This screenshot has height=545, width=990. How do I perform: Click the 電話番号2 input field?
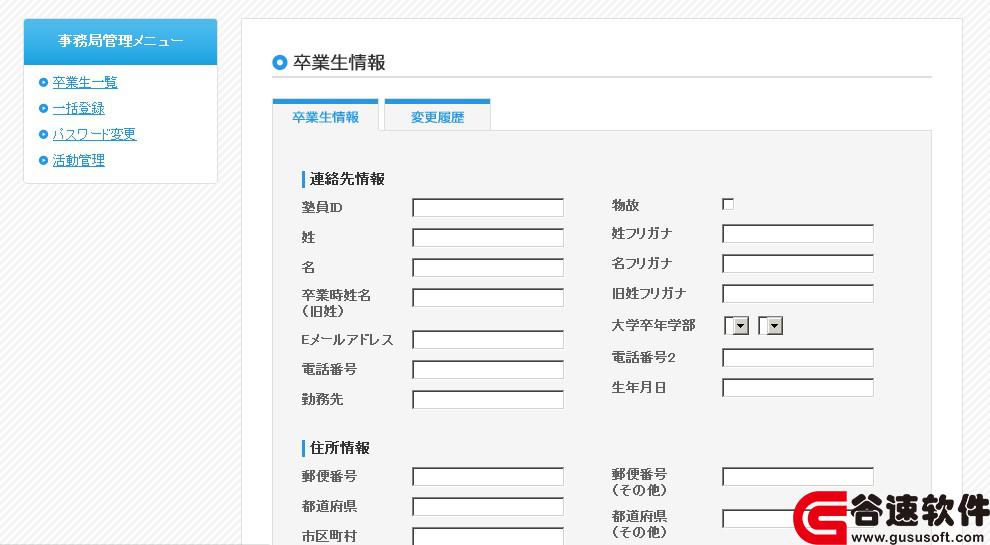(797, 357)
